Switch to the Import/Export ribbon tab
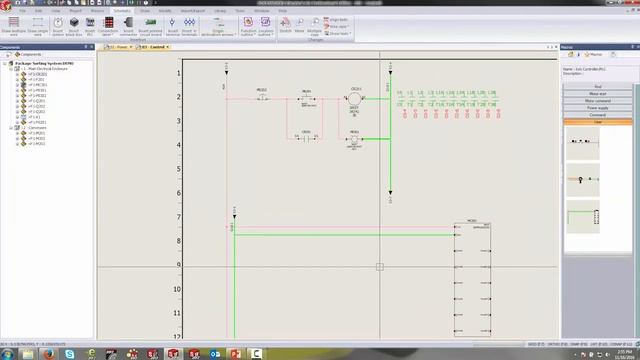 tap(193, 11)
